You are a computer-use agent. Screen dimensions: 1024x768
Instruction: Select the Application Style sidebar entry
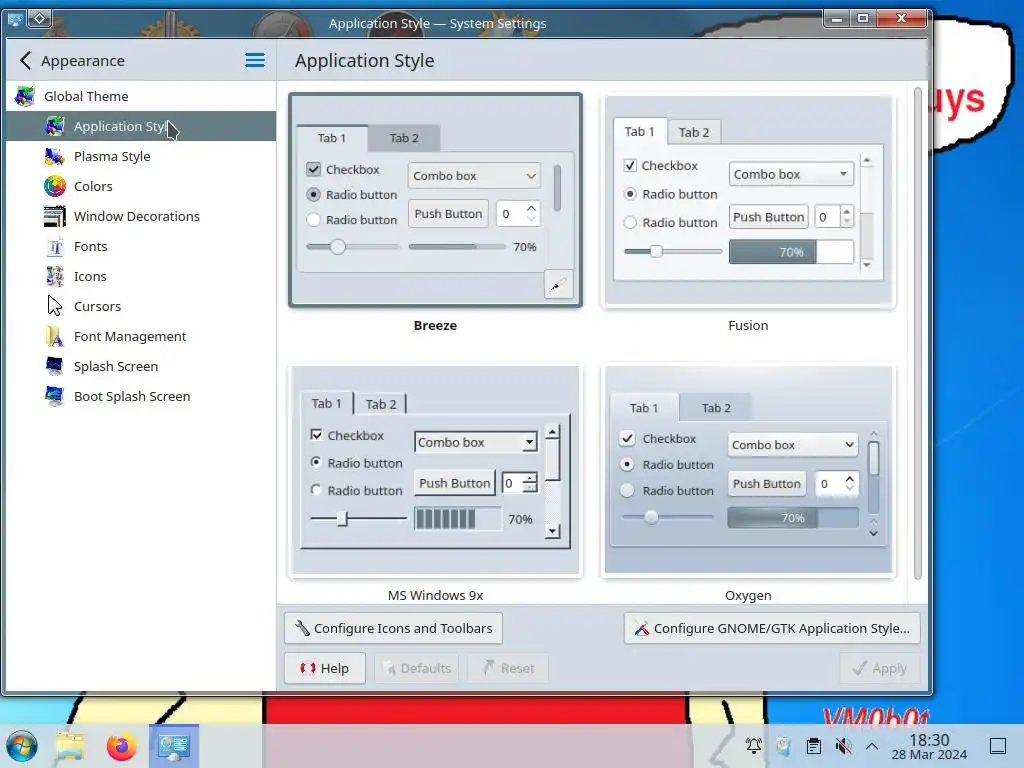140,126
